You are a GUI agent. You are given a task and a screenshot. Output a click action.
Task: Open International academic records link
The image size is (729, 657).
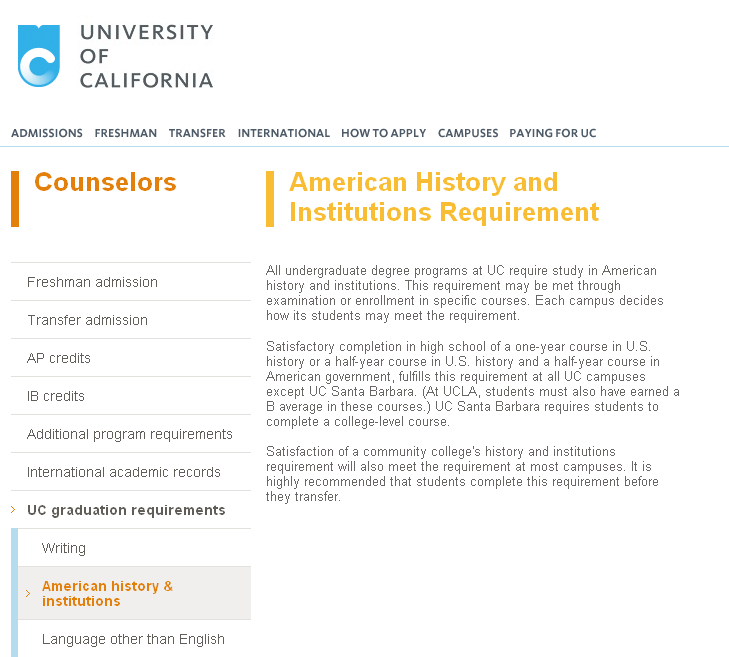[x=124, y=472]
